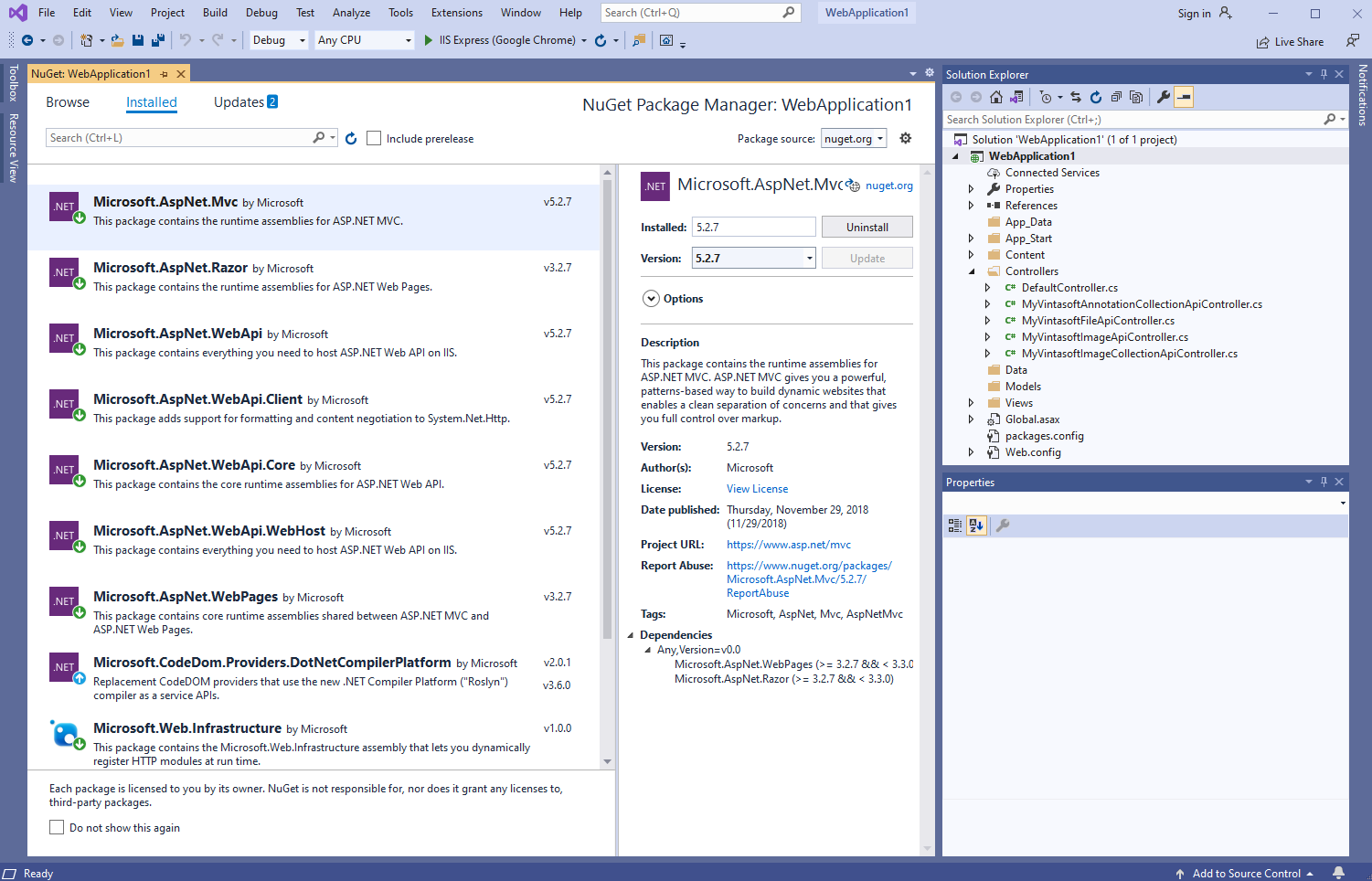Open the notifications bell in the status bar

(x=1338, y=873)
